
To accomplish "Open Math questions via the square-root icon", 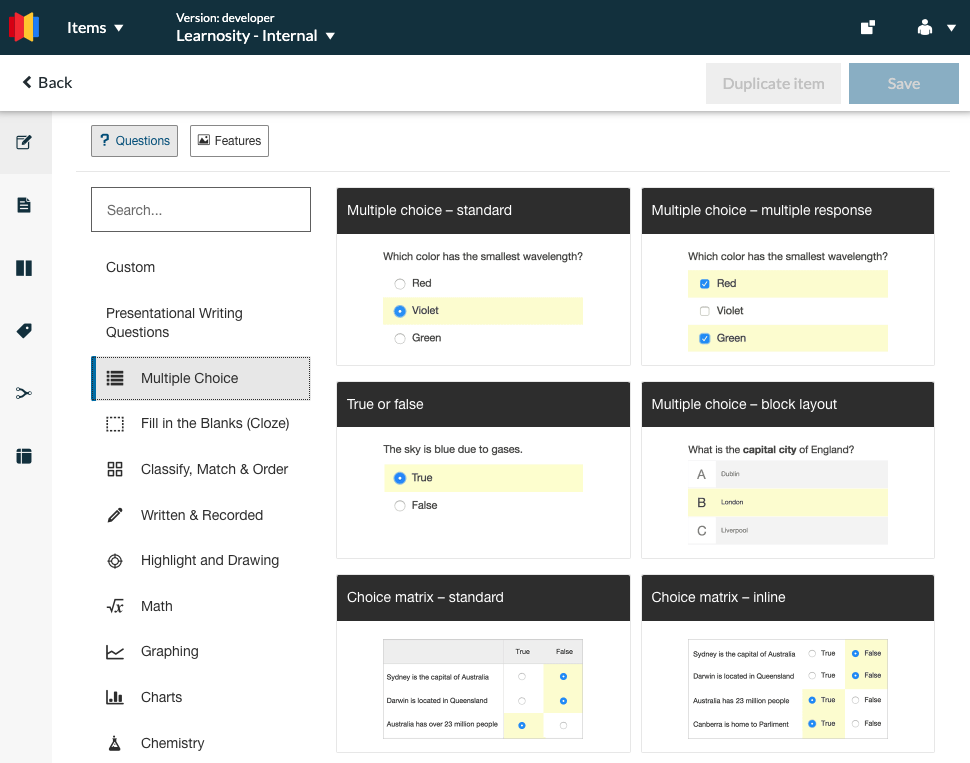I will (115, 605).
